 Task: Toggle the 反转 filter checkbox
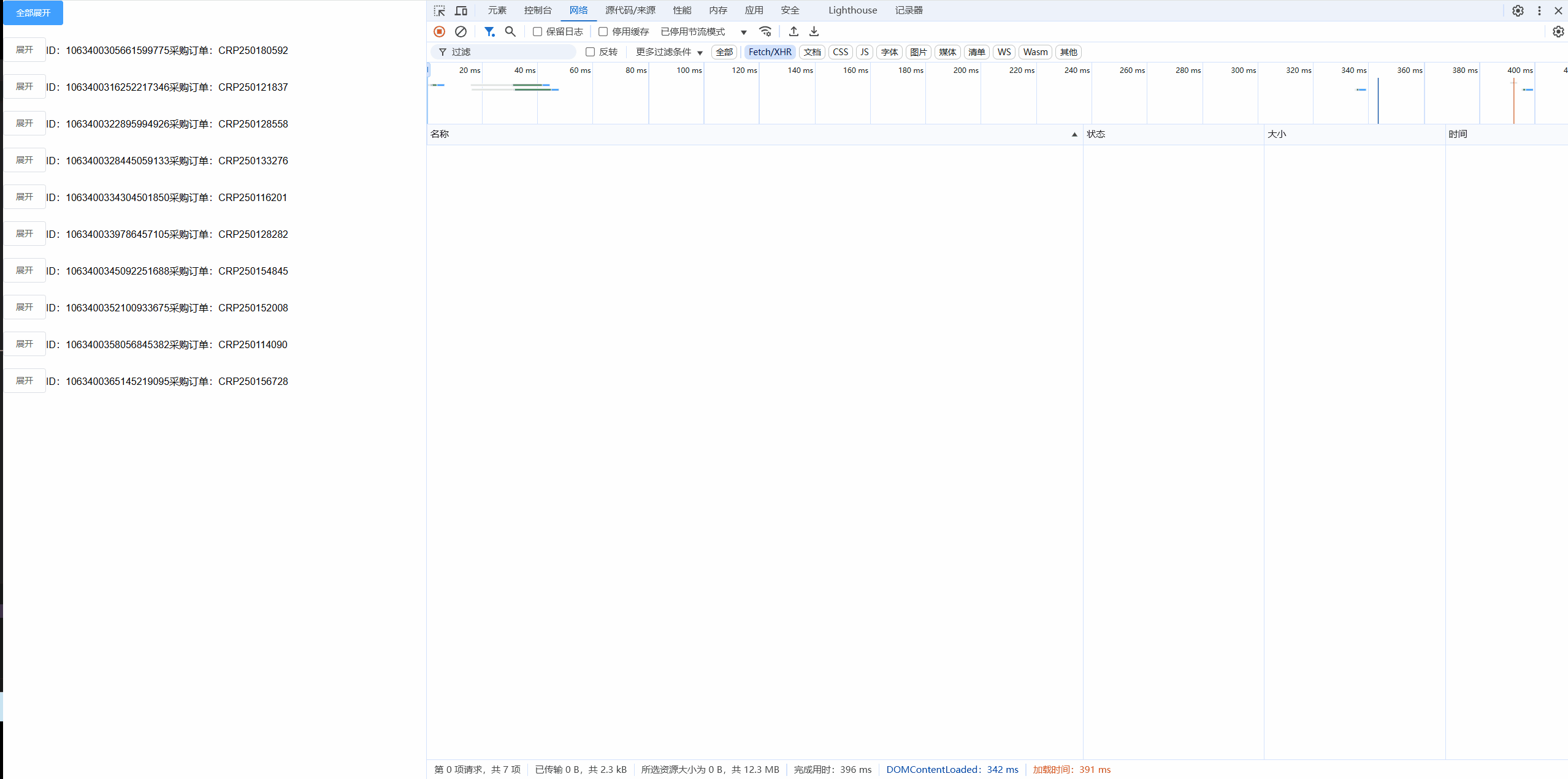(590, 52)
